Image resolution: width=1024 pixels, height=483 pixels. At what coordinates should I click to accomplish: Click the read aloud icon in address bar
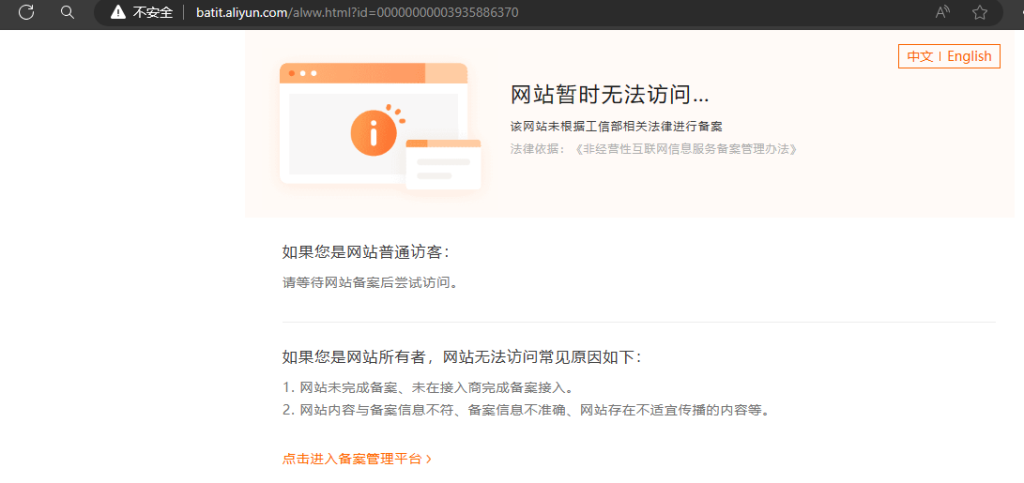(x=942, y=12)
